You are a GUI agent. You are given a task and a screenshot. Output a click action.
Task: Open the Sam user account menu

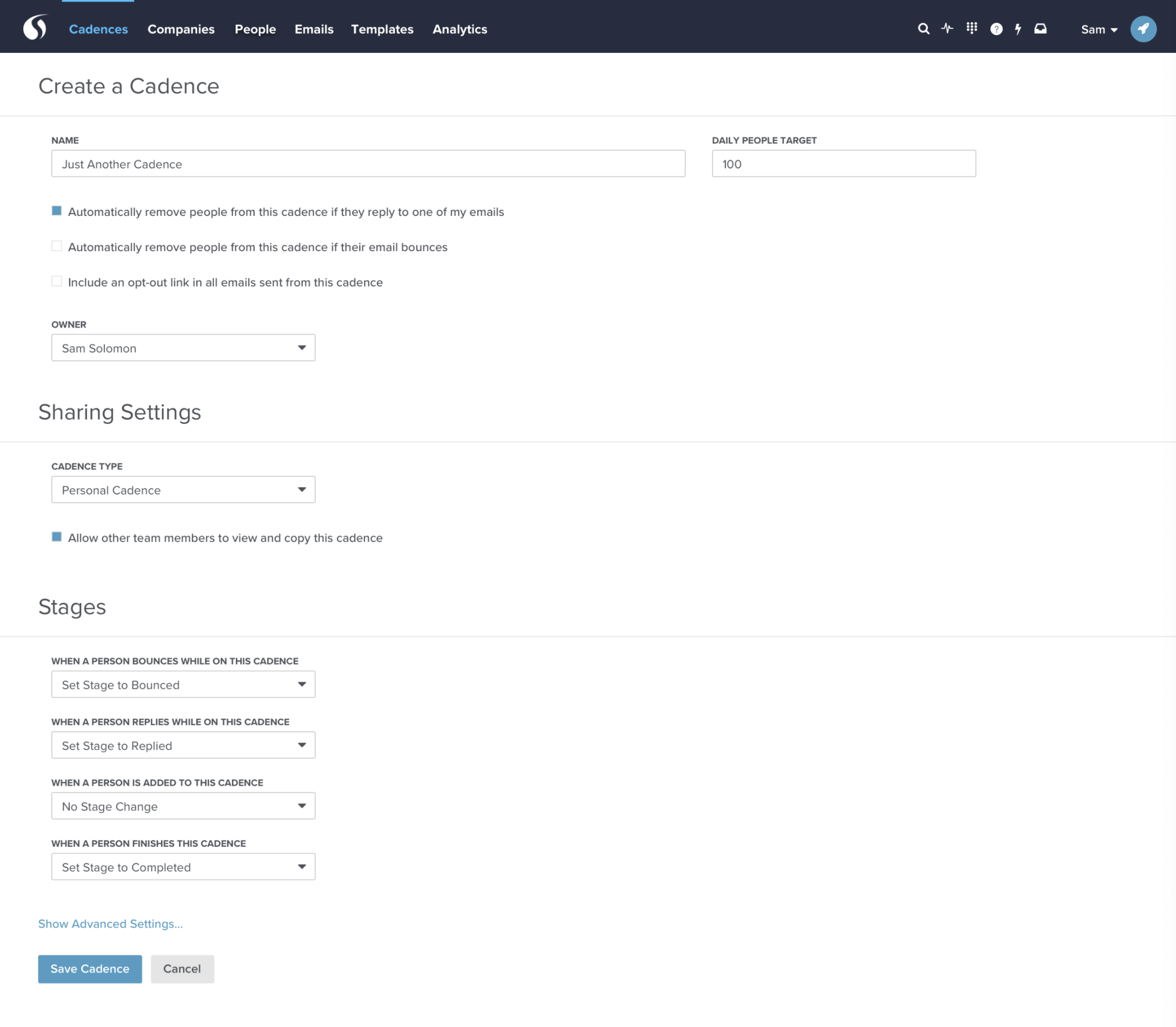coord(1098,29)
